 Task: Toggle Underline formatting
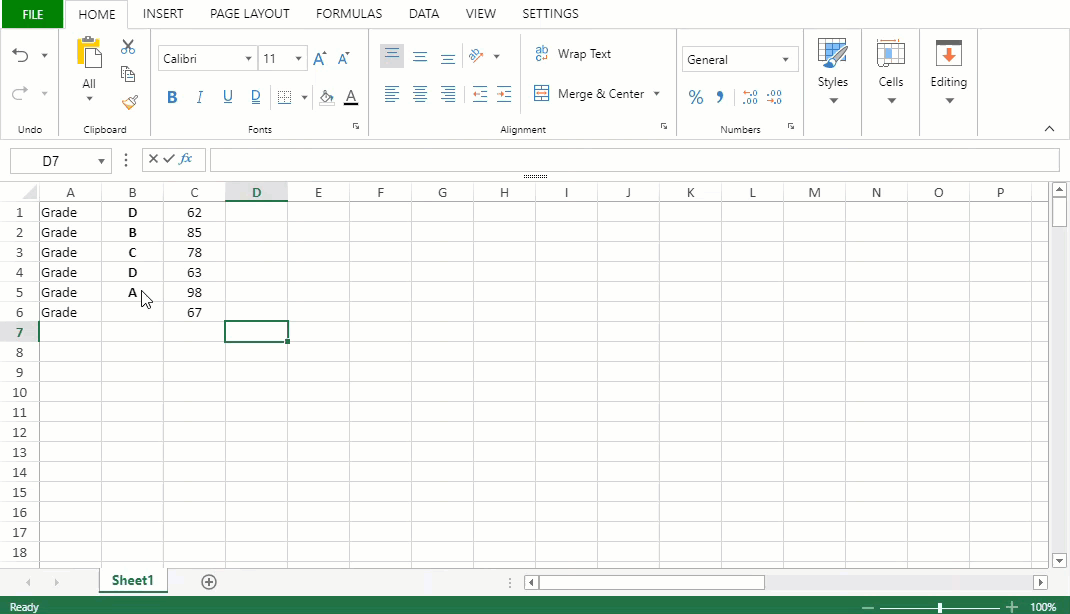pos(227,98)
